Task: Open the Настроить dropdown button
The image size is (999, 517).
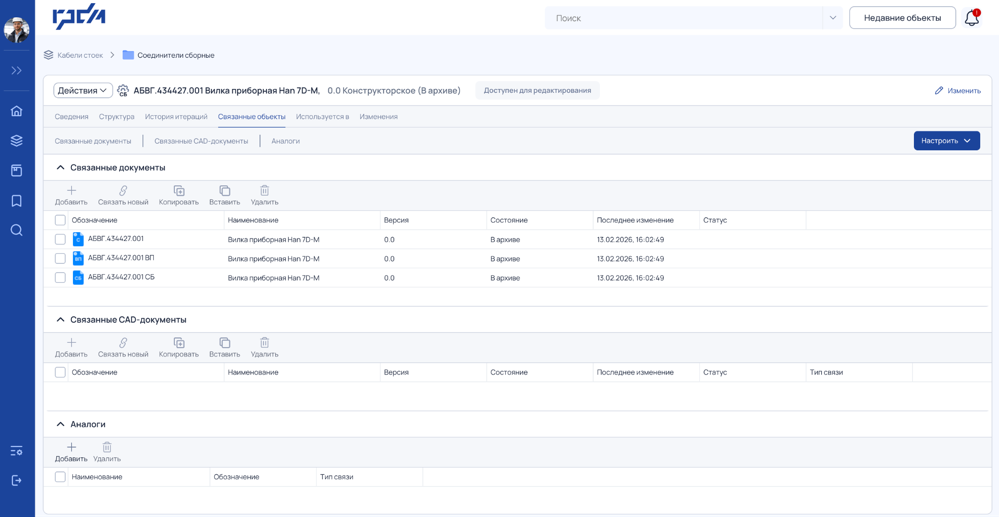Action: [x=946, y=141]
